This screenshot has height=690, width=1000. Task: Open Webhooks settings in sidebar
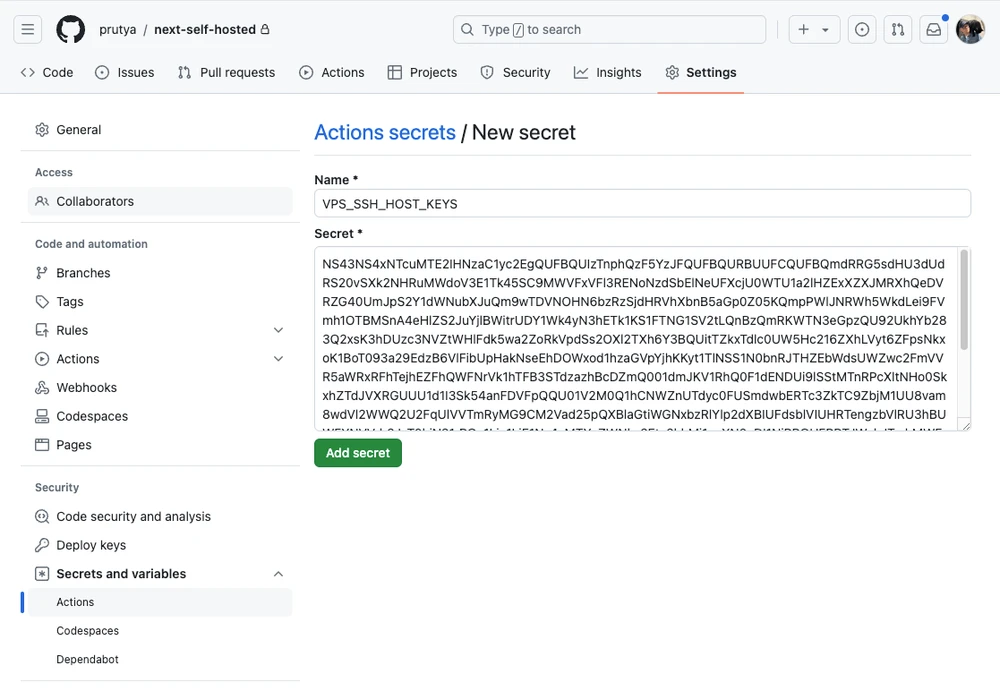[x=86, y=387]
